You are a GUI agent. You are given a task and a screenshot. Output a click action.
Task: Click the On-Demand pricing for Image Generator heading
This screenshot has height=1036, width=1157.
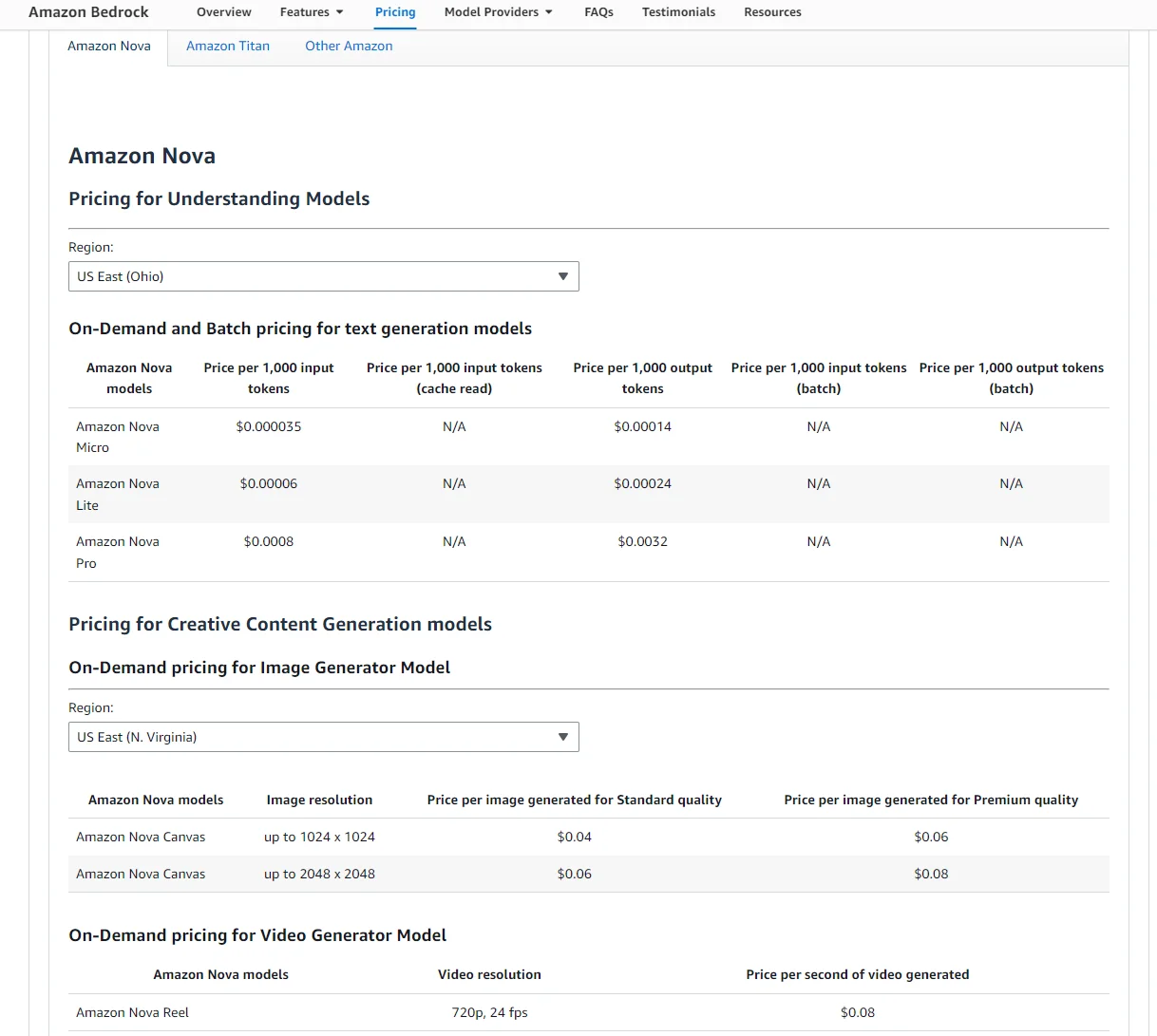259,668
